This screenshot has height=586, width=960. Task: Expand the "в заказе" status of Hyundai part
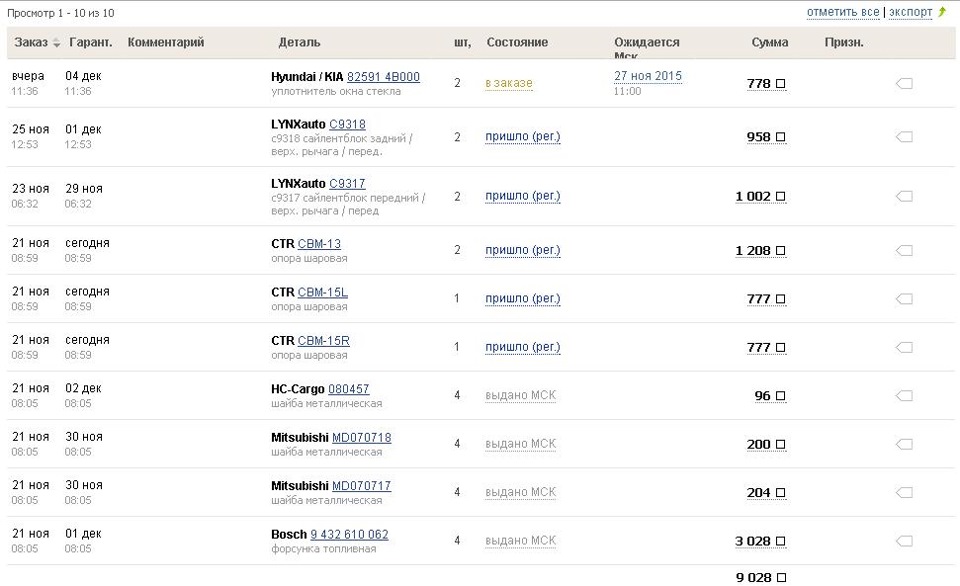(x=508, y=83)
